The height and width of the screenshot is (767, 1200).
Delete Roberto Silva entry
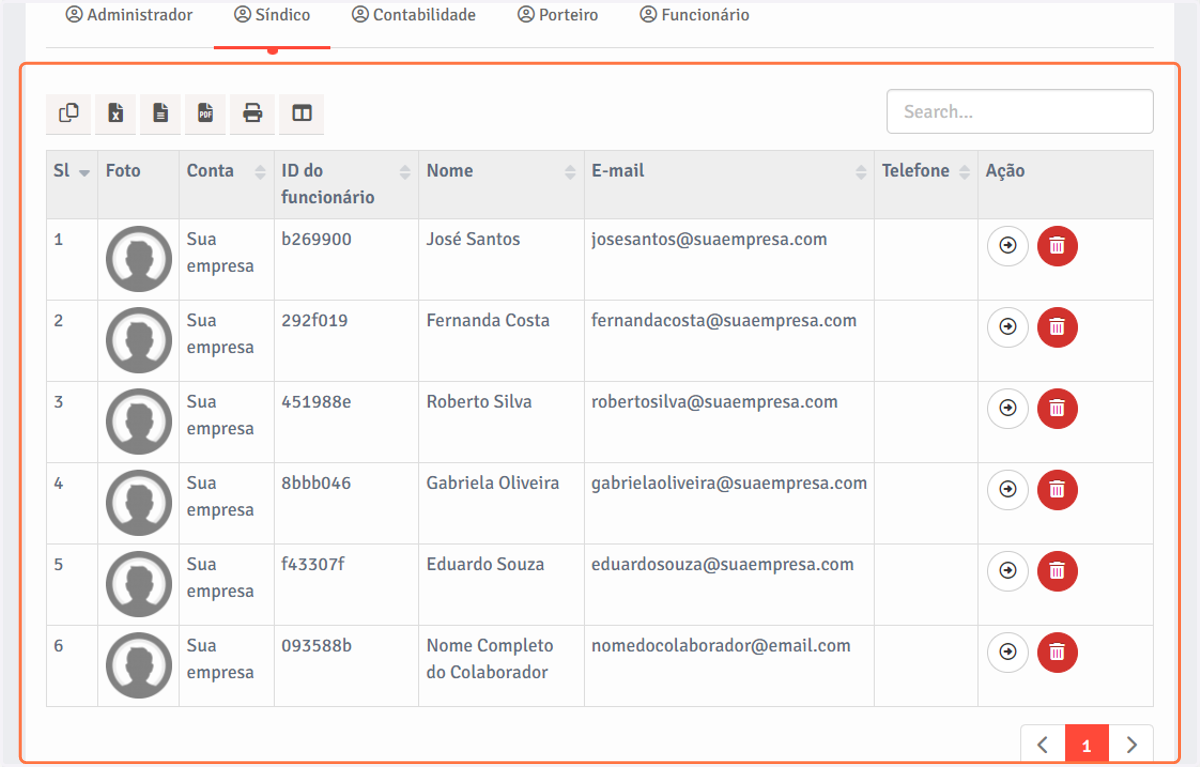[1058, 408]
